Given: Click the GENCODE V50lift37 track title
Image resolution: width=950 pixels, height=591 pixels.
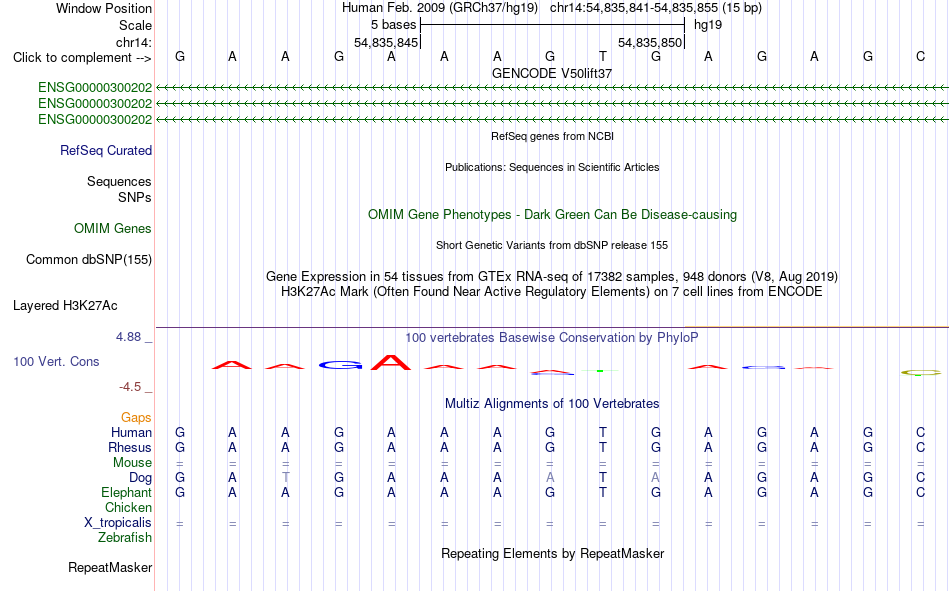Looking at the screenshot, I should pos(552,73).
